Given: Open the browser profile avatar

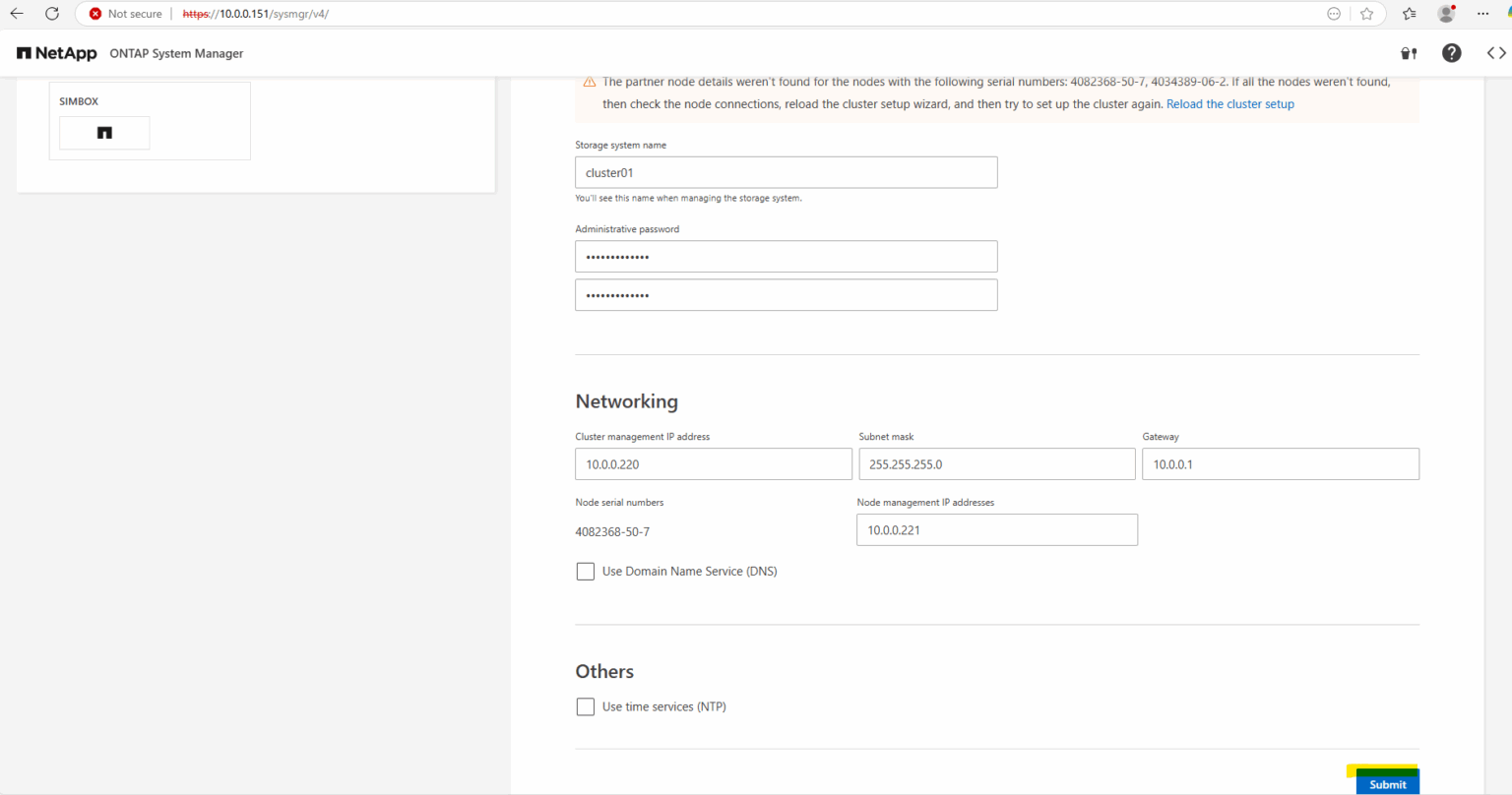Looking at the screenshot, I should 1445,14.
